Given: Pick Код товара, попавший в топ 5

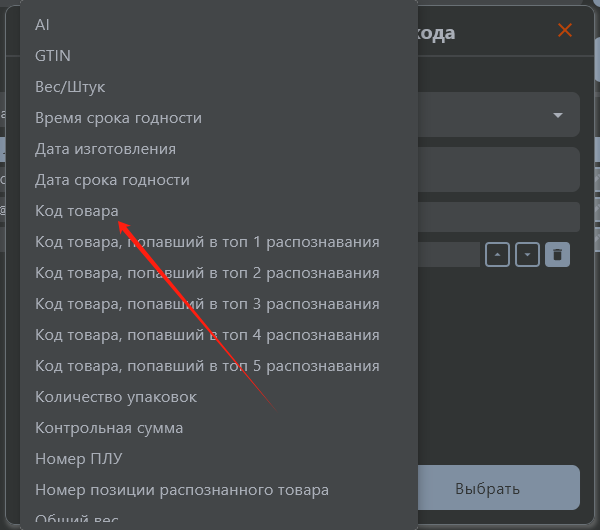Looking at the screenshot, I should coord(207,366).
